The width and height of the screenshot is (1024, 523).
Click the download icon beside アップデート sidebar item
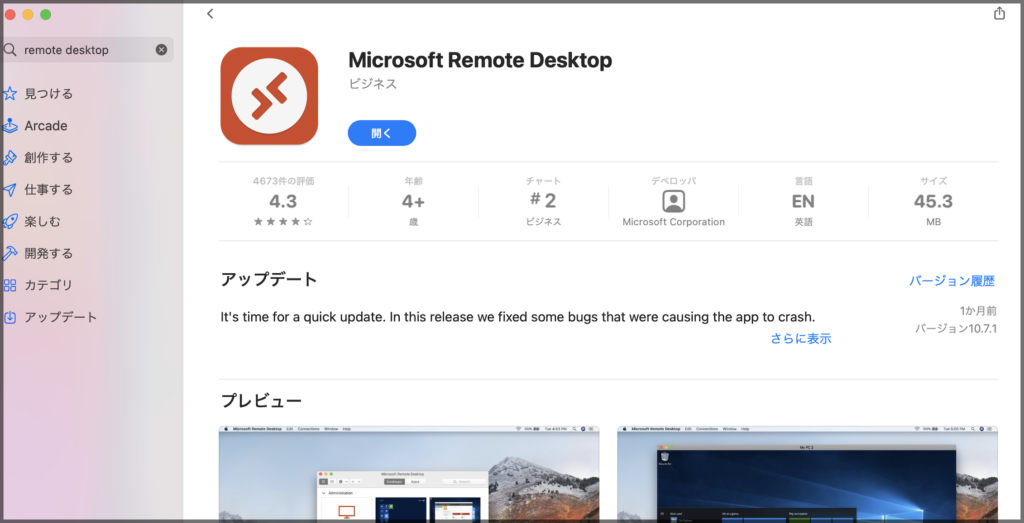click(x=10, y=317)
